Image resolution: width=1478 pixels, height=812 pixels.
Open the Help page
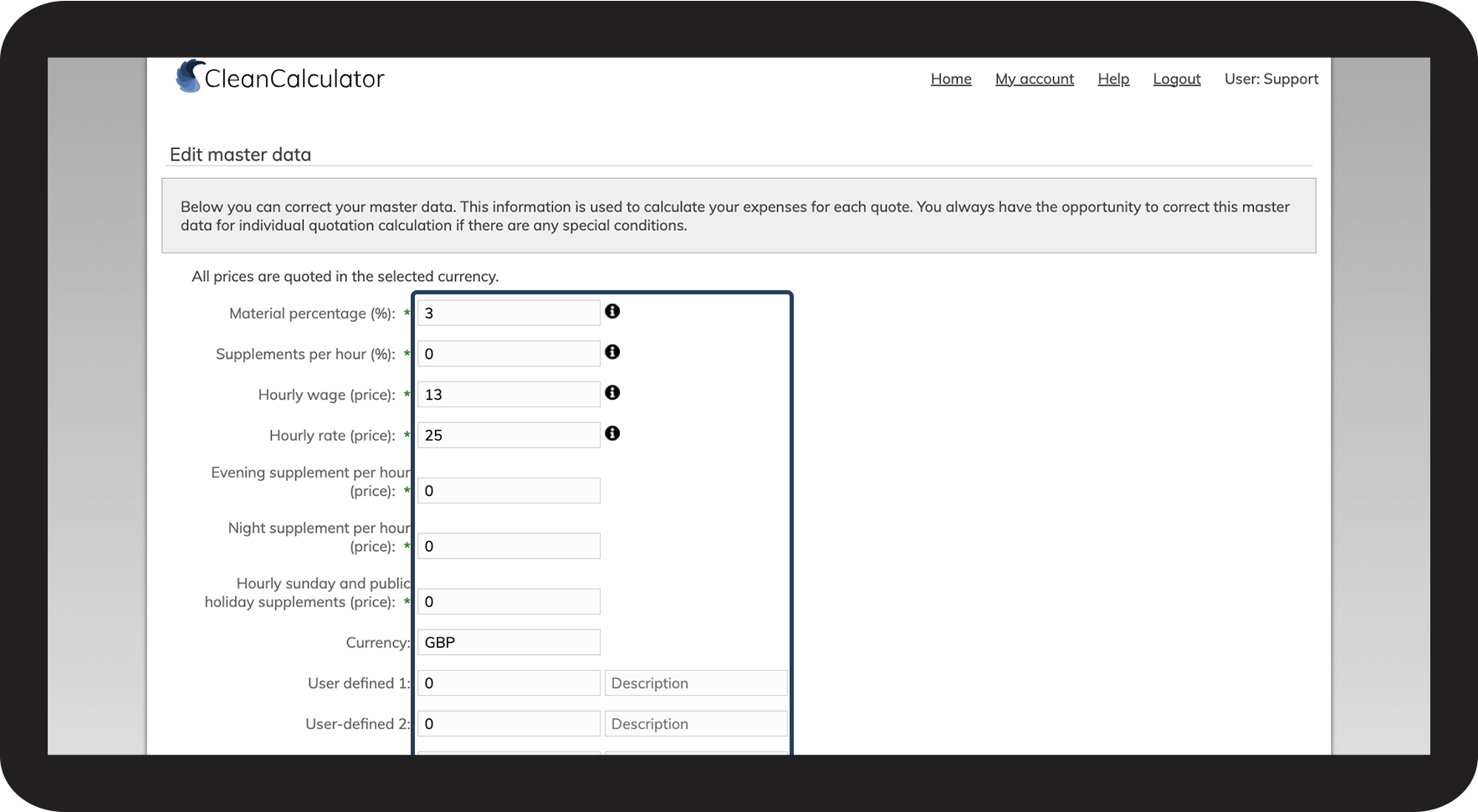click(1113, 79)
